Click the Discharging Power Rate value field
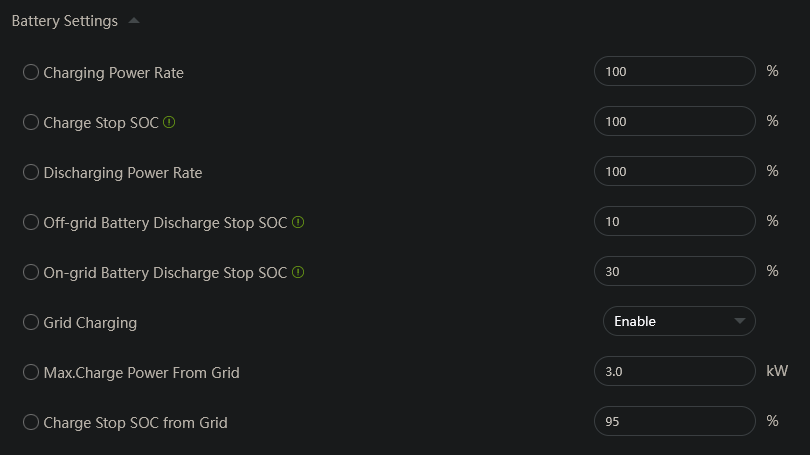810x455 pixels. coord(674,171)
